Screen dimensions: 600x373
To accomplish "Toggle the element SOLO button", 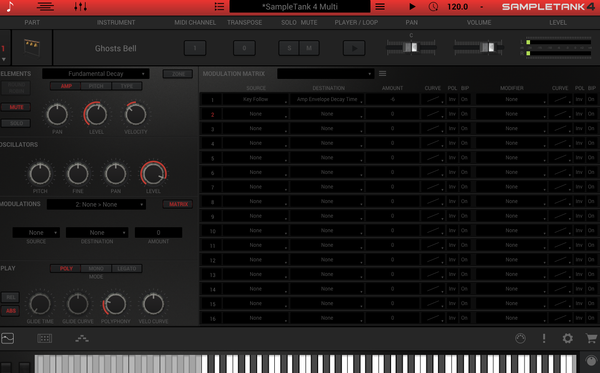I will click(x=16, y=123).
